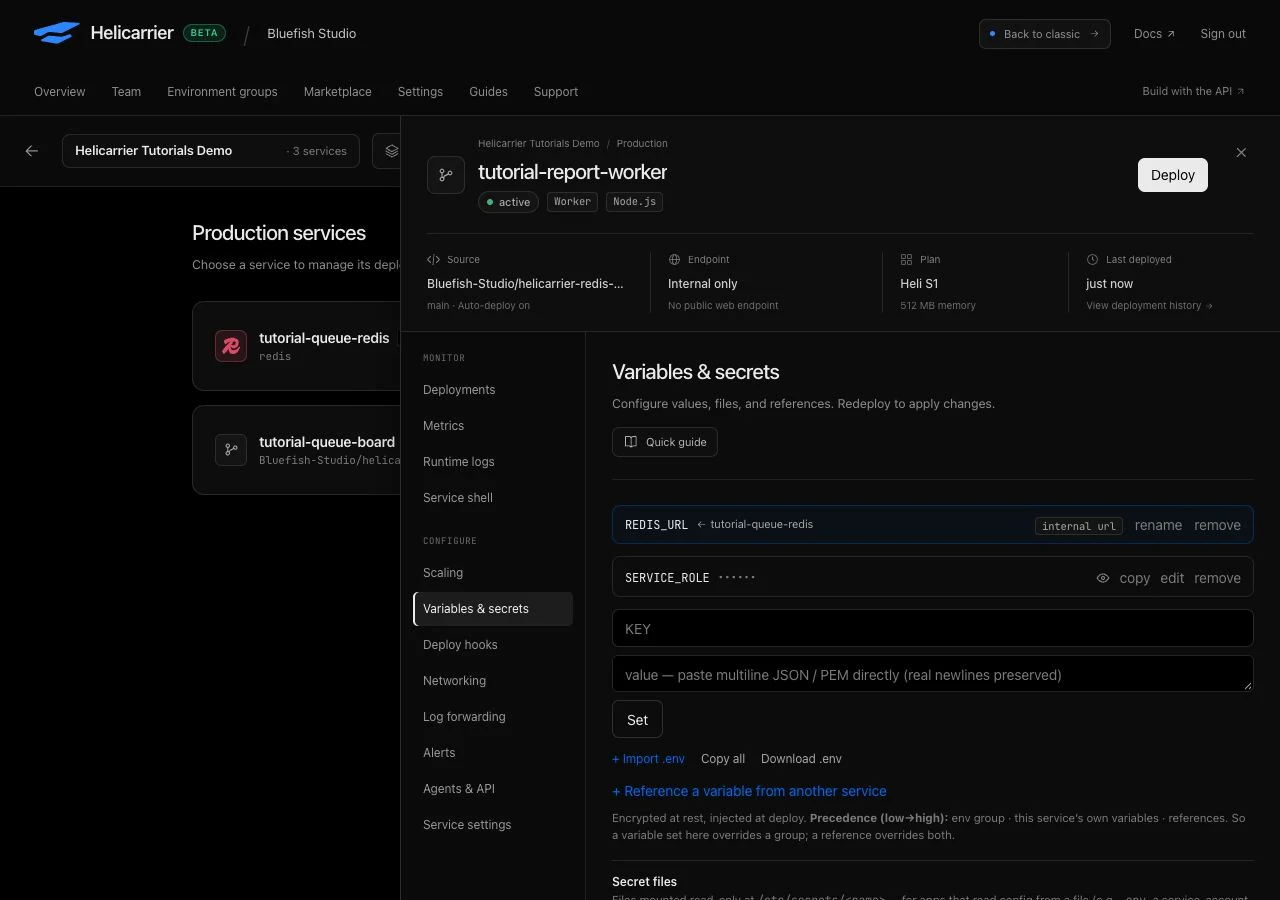The height and width of the screenshot is (900, 1280).
Task: Open the Docs link
Action: coord(1155,34)
